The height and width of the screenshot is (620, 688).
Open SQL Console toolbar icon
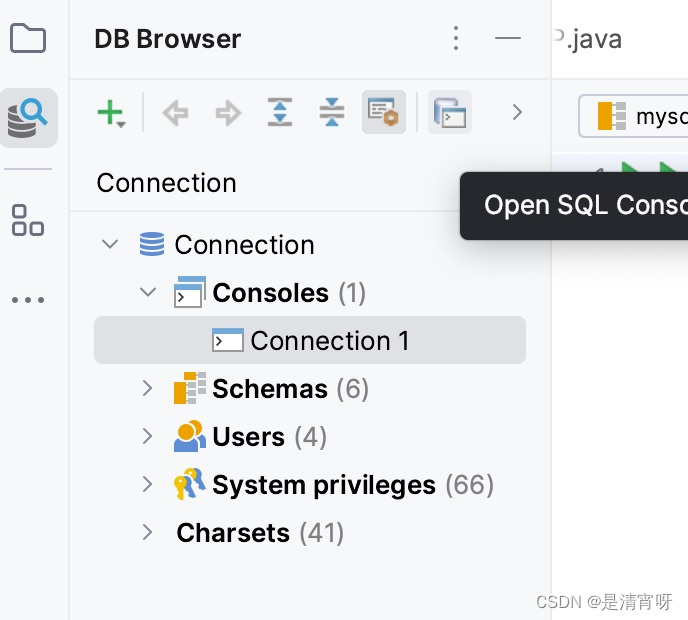(450, 112)
